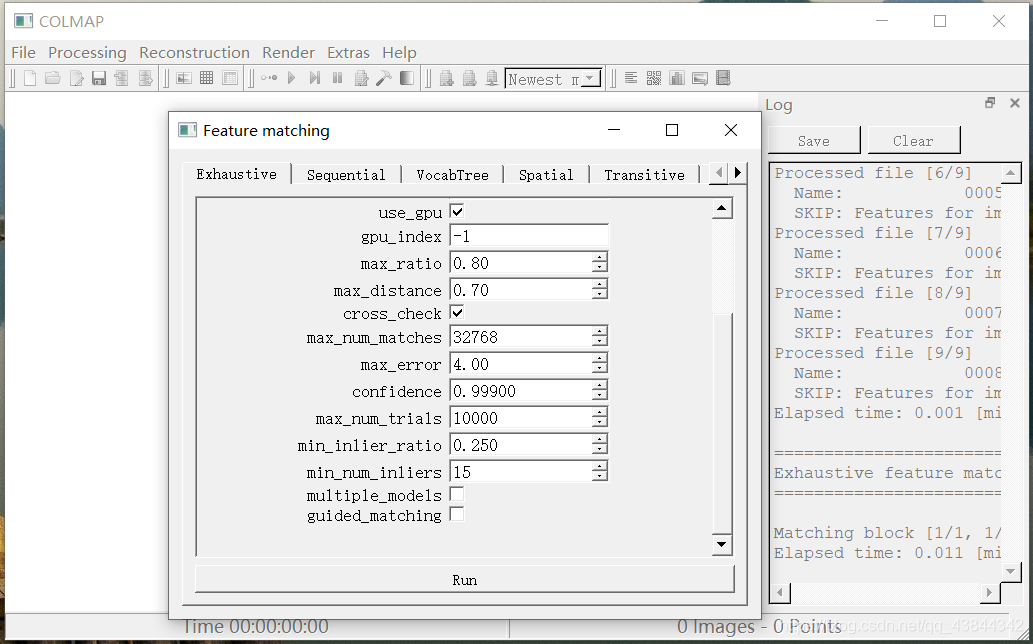The image size is (1033, 644).
Task: Click the Clear log button
Action: pos(914,141)
